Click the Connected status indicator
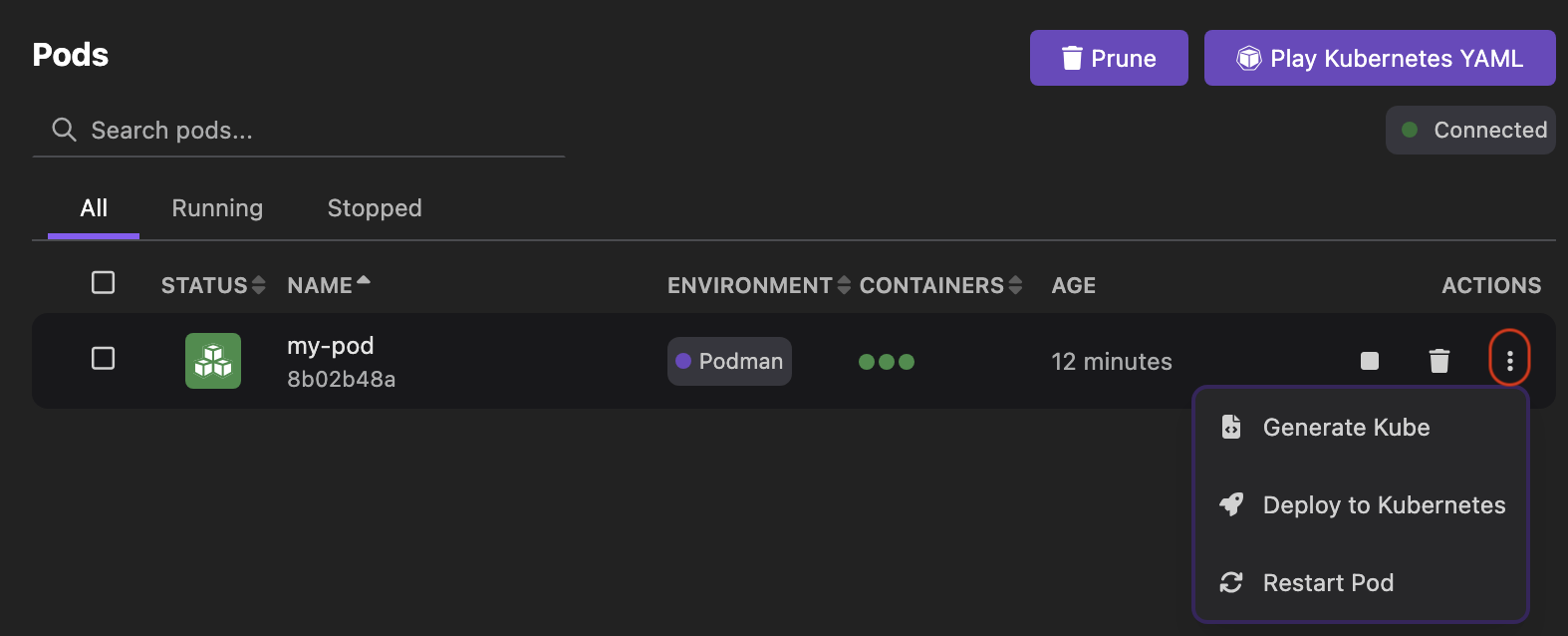The width and height of the screenshot is (1568, 636). (1470, 130)
